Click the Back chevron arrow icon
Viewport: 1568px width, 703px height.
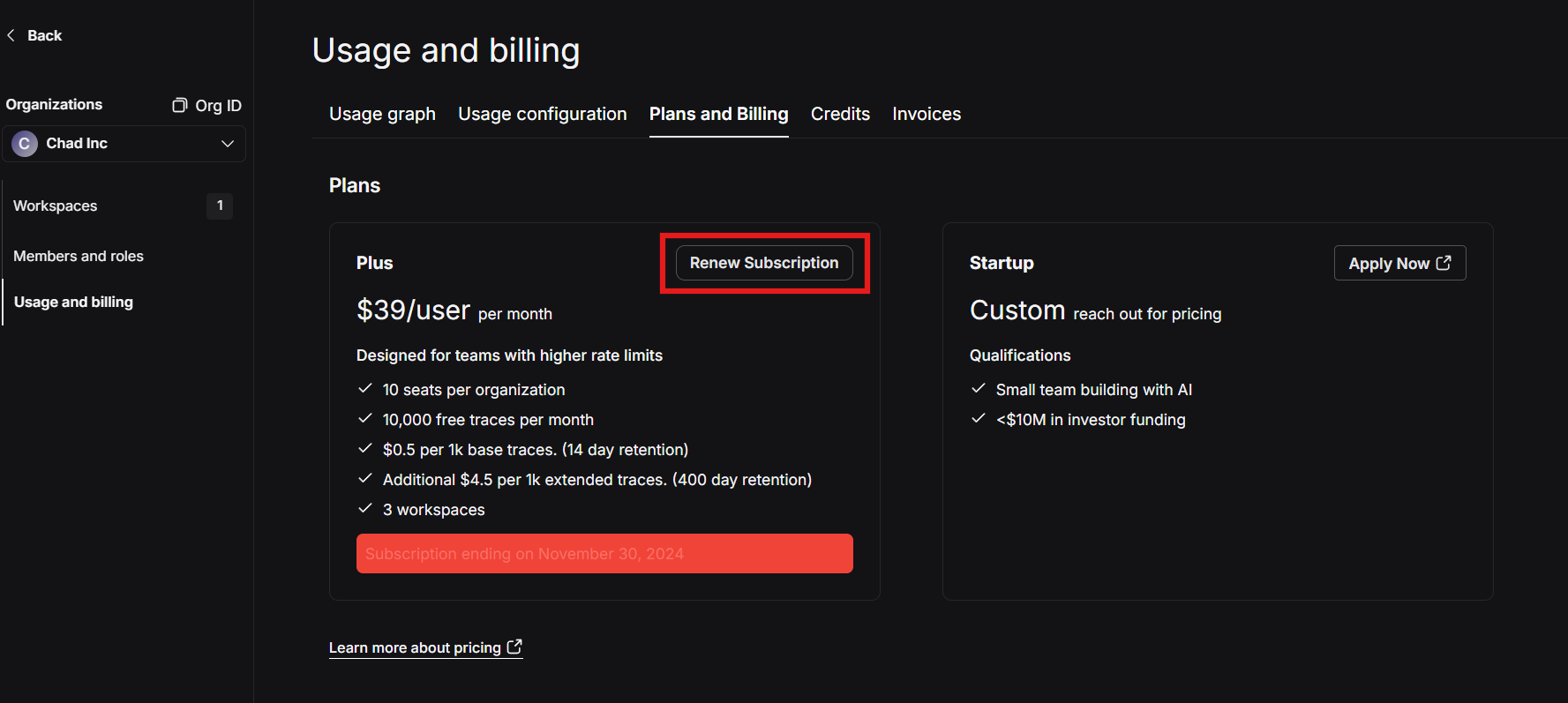11,35
